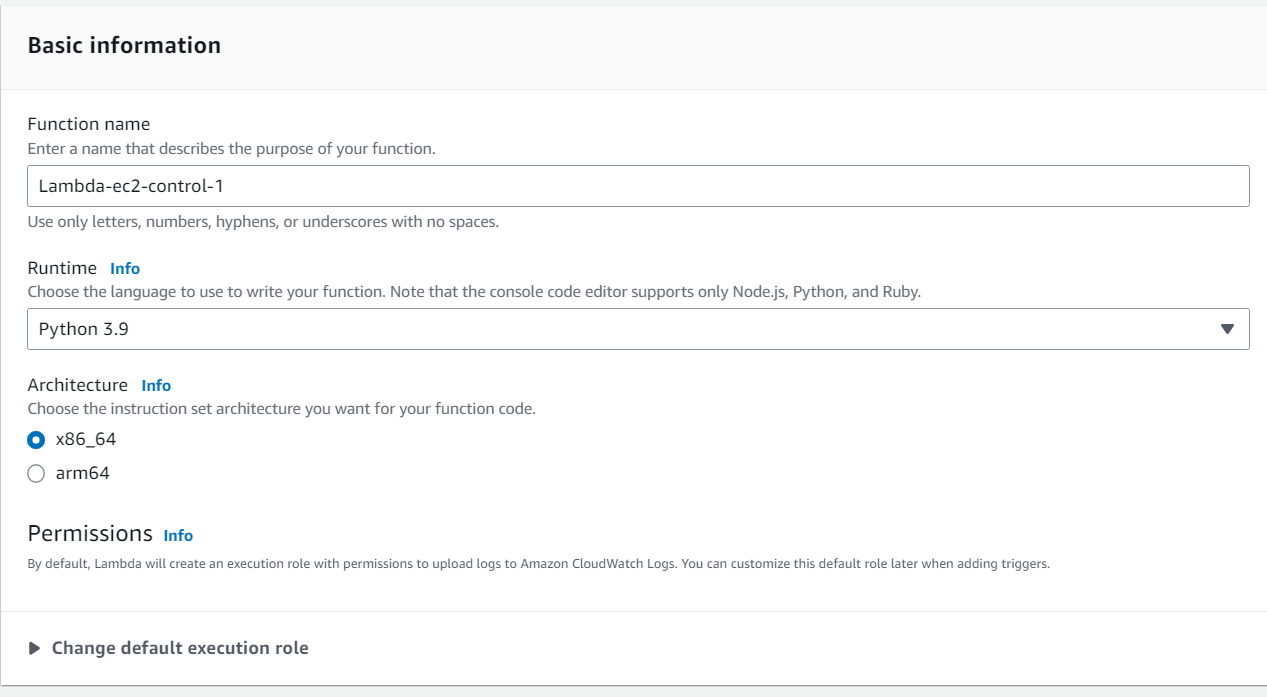Select the arm64 radio button
Image resolution: width=1267 pixels, height=697 pixels.
tap(36, 474)
